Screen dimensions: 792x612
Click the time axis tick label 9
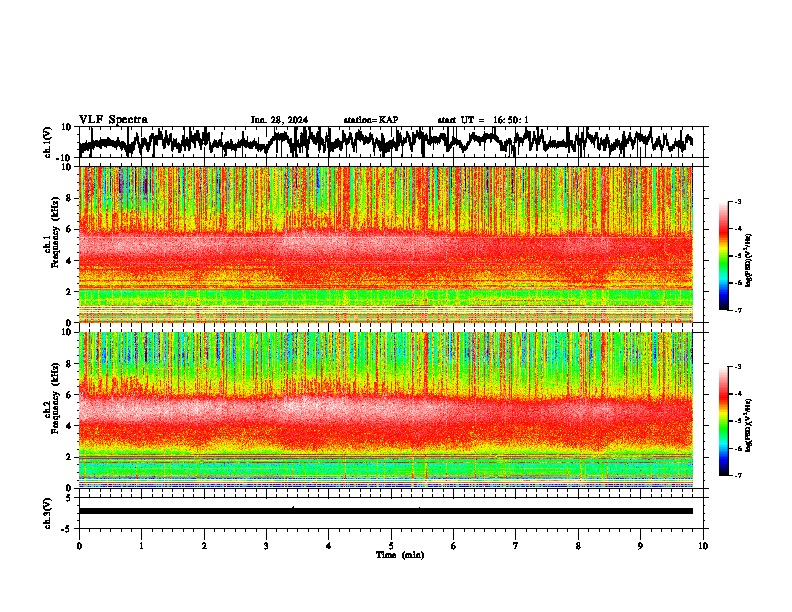click(x=640, y=546)
